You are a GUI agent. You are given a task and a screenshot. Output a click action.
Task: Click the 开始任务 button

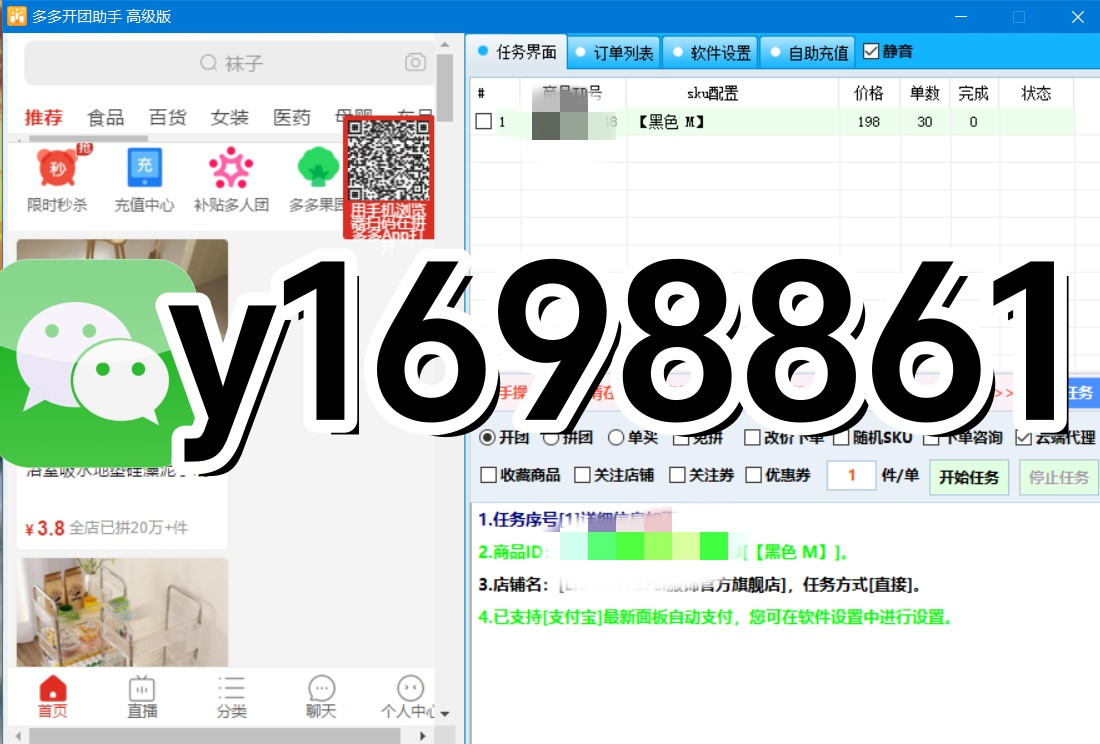[968, 477]
